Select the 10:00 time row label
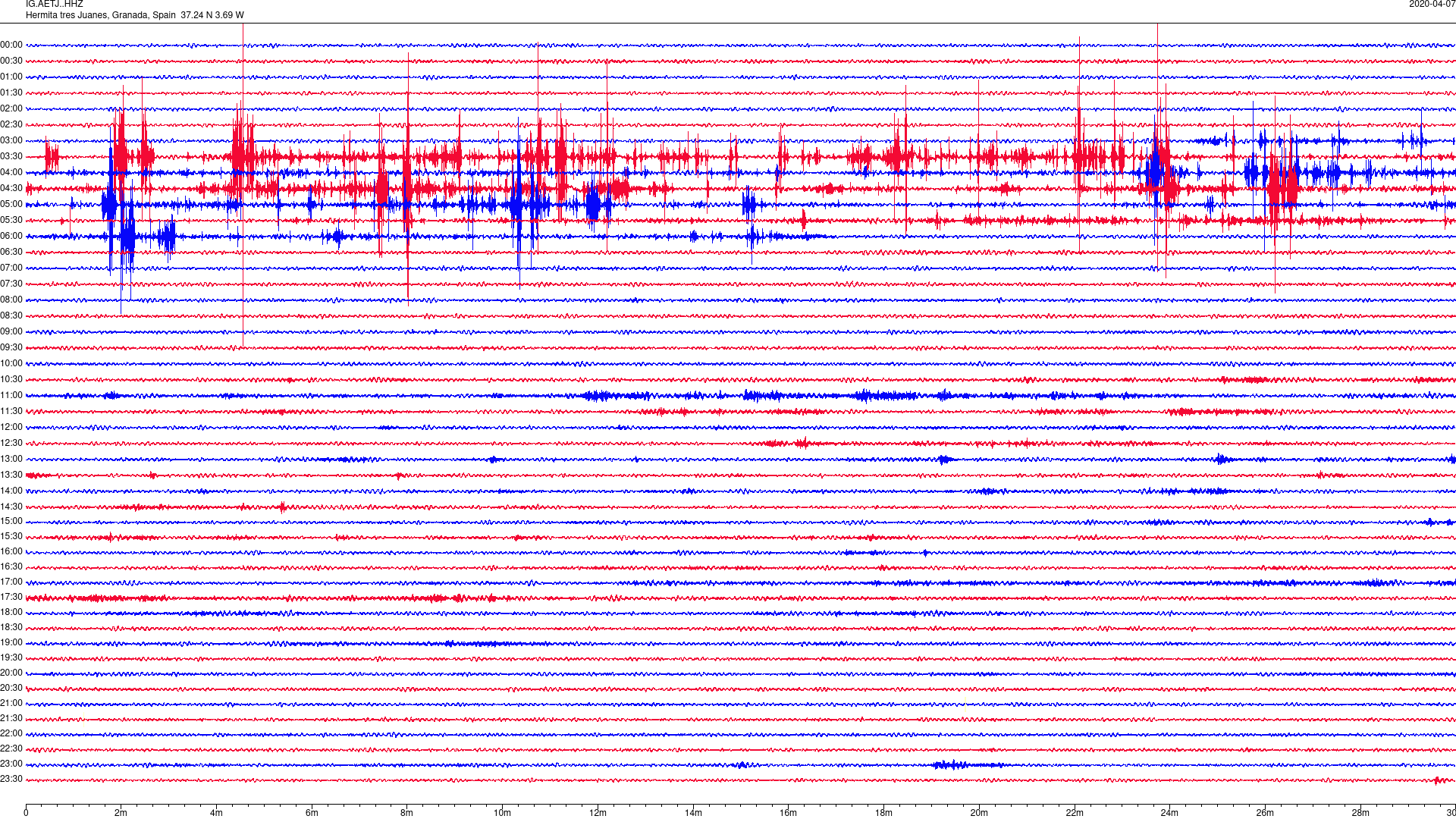The width and height of the screenshot is (1456, 819). tap(11, 363)
